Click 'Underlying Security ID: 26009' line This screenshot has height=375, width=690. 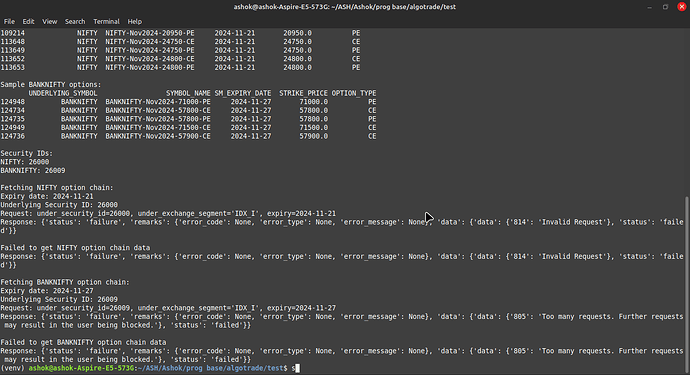(x=59, y=299)
